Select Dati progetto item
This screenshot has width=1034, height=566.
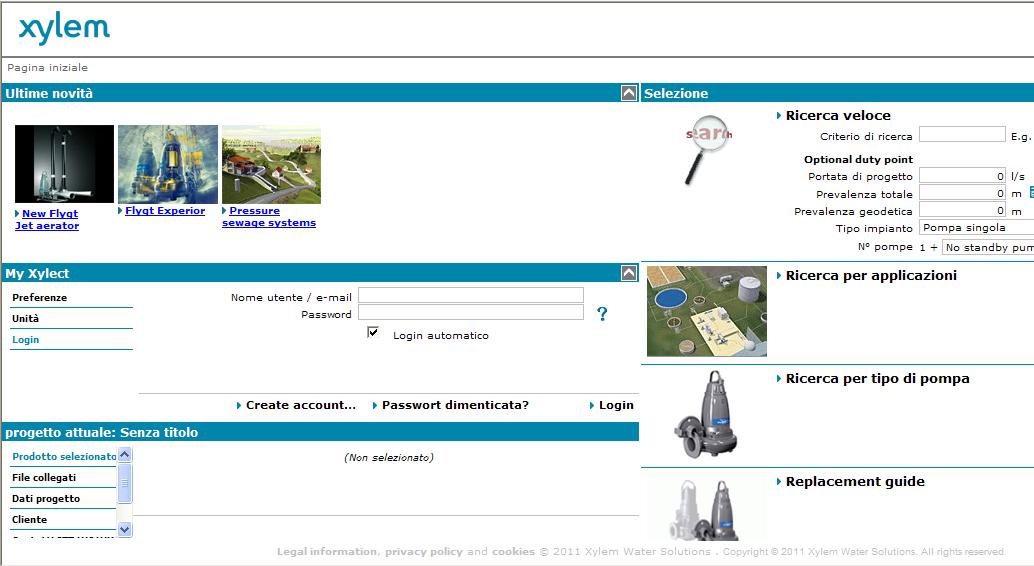click(46, 499)
